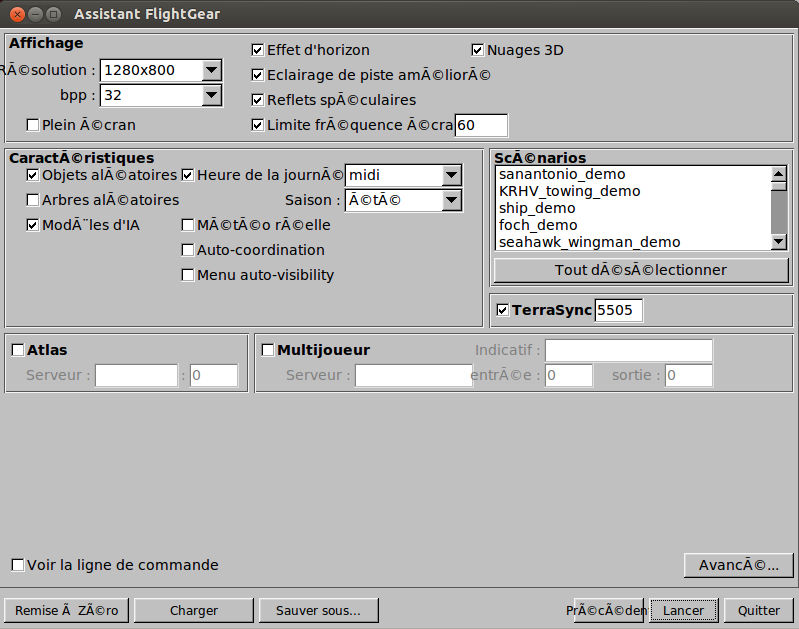
Task: Close the Assistant FlightGear window
Action: (17, 14)
